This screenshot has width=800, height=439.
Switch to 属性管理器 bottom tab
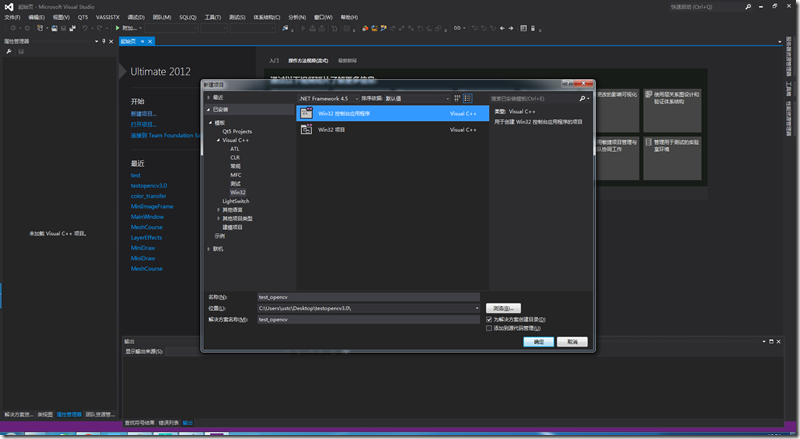click(69, 414)
